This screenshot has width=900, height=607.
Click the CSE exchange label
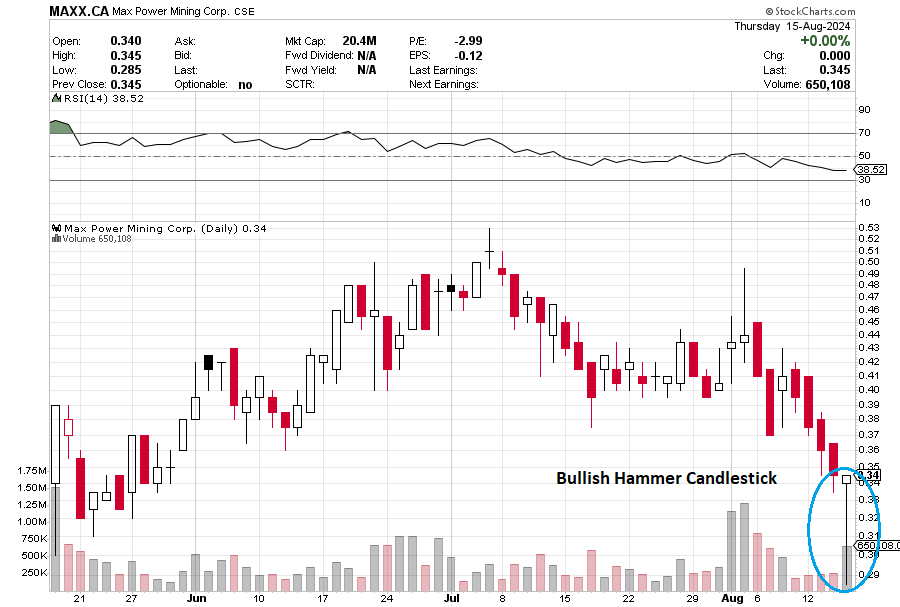click(245, 11)
